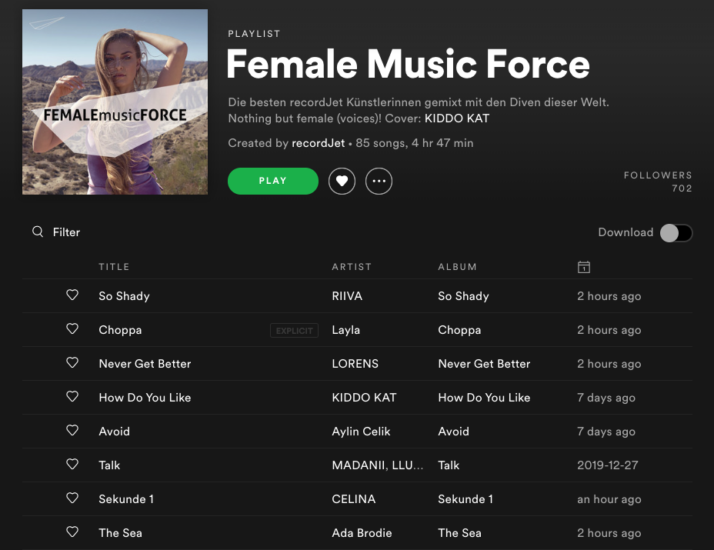Screen dimensions: 714x550
Task: Like the song So Shady
Action: (72, 295)
